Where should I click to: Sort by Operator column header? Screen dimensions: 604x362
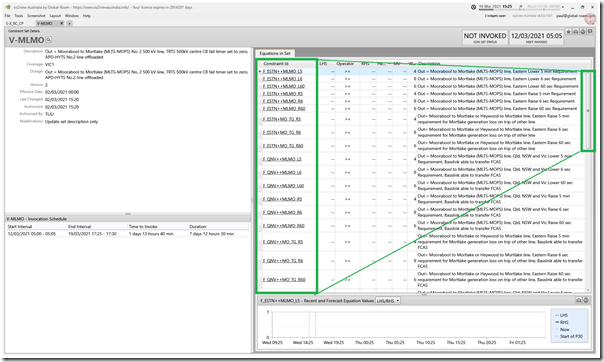coord(345,64)
